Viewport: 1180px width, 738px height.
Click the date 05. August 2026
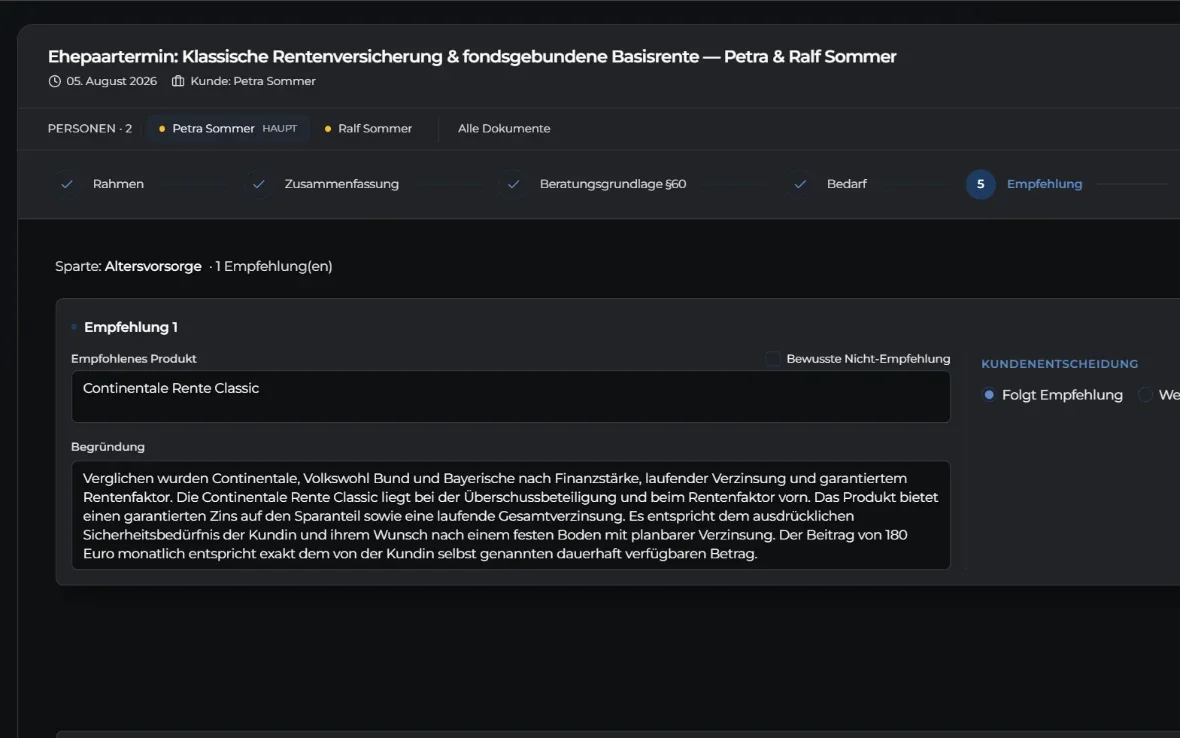111,81
